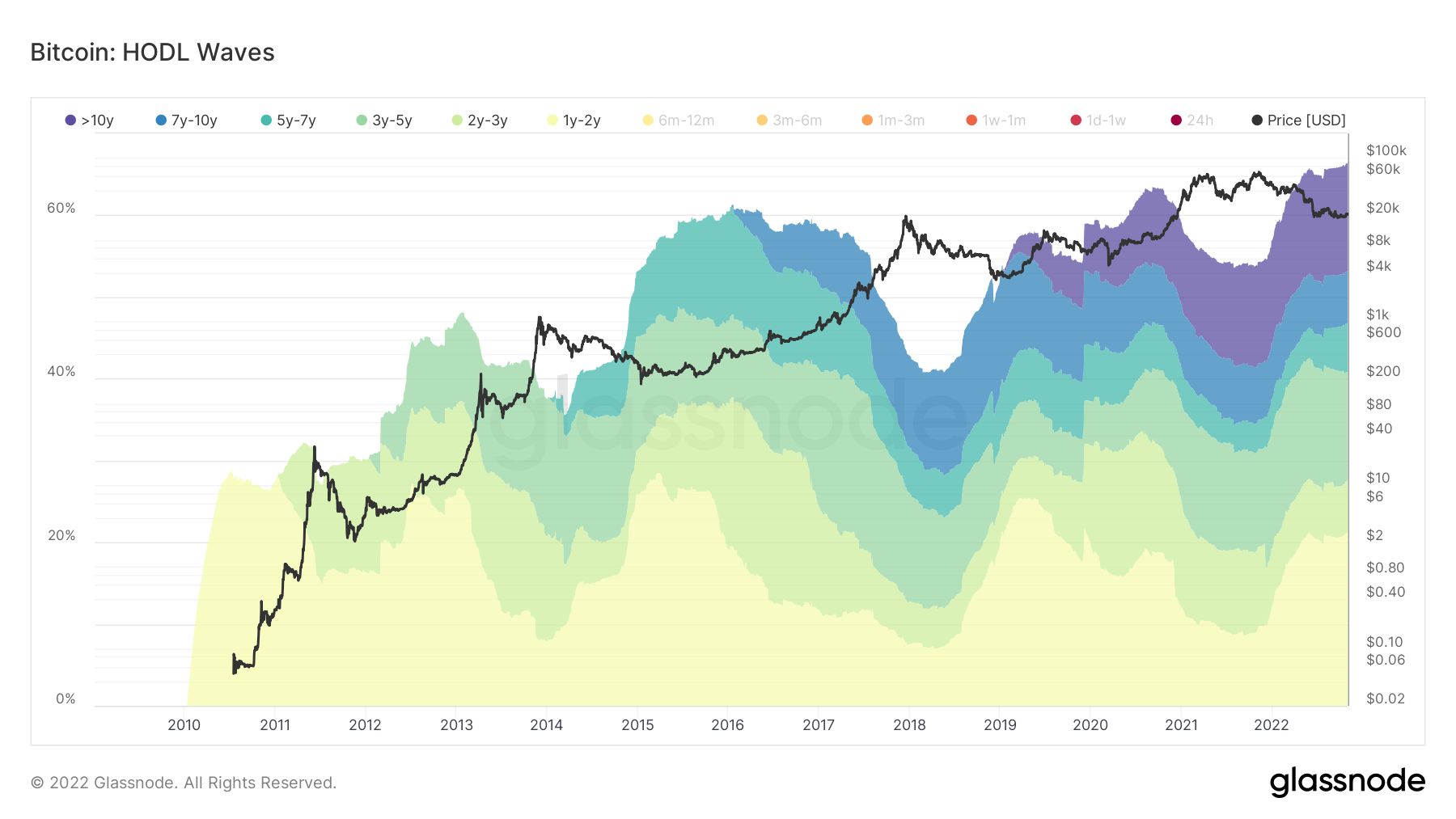Click the 1d-1w red legend dot
Viewport: 1456px width, 819px height.
(x=1076, y=120)
